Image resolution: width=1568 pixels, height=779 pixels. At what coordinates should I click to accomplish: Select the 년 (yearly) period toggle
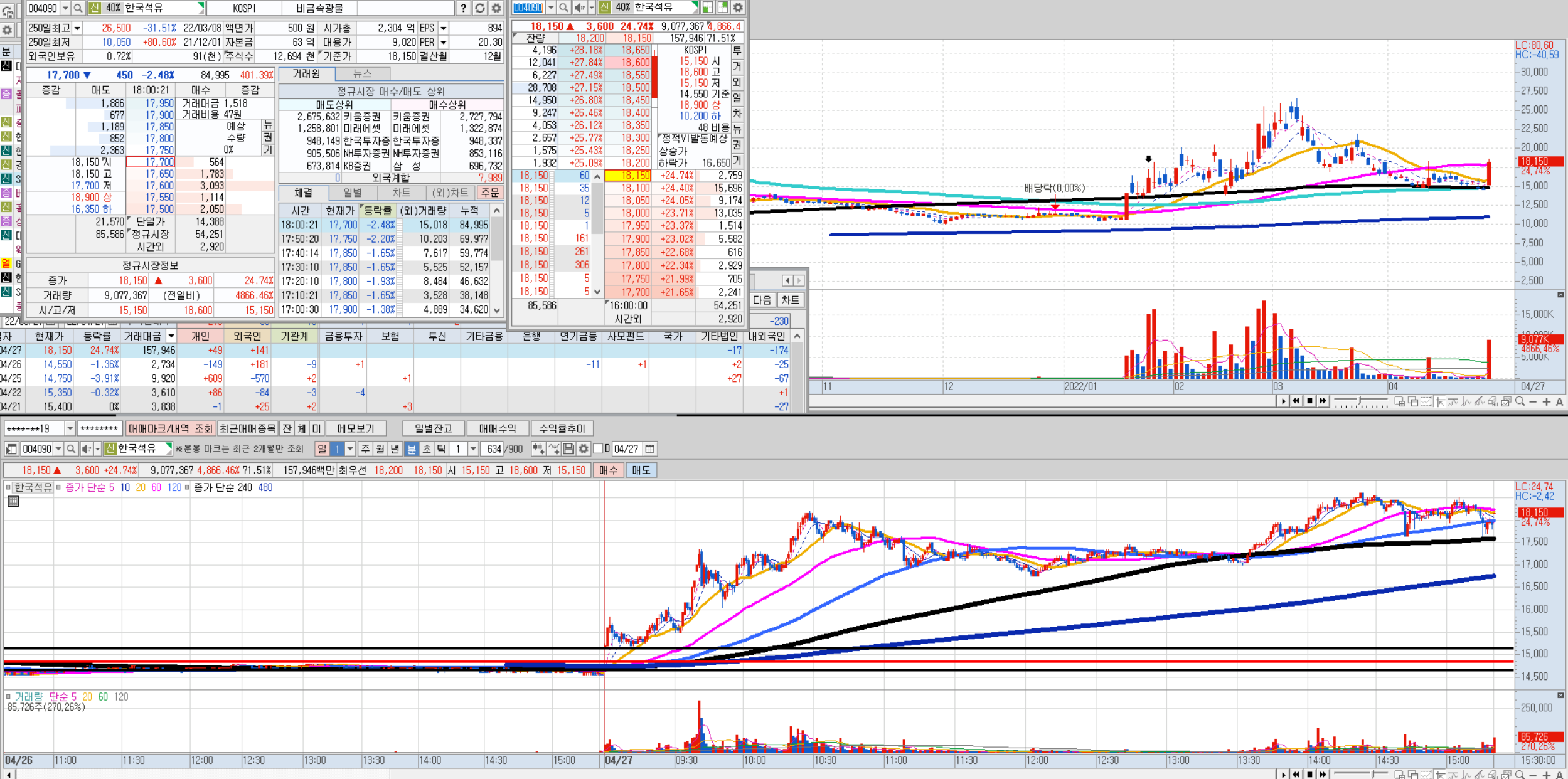tap(395, 449)
